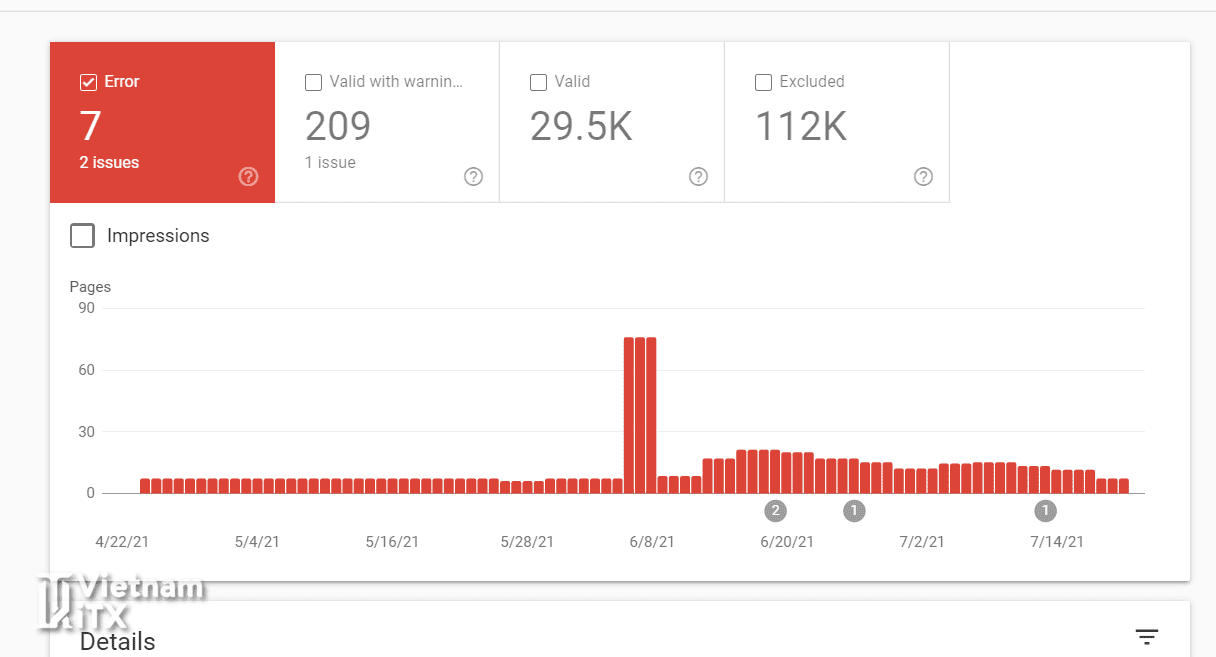Screen dimensions: 1216x657
Task: Enable the Valid with warnings checkbox
Action: pos(313,82)
